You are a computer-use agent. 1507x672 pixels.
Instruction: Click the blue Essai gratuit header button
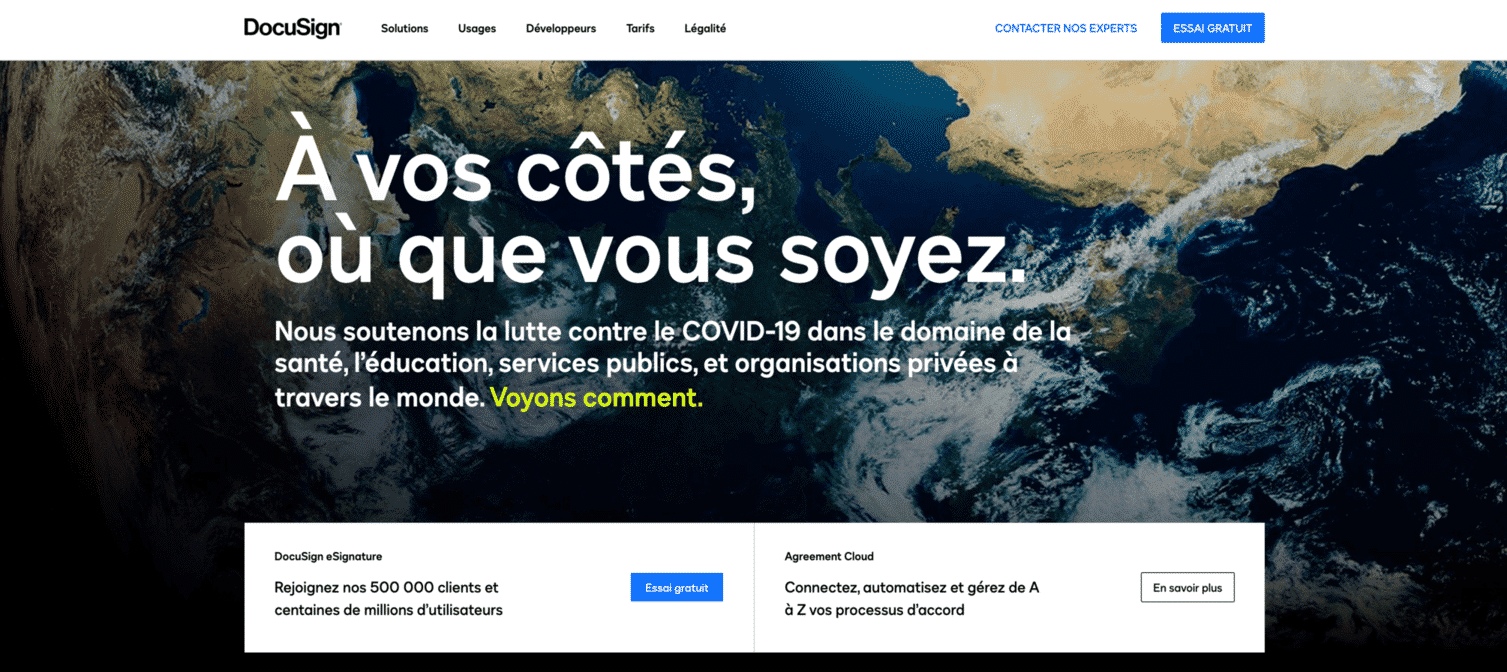[1212, 28]
